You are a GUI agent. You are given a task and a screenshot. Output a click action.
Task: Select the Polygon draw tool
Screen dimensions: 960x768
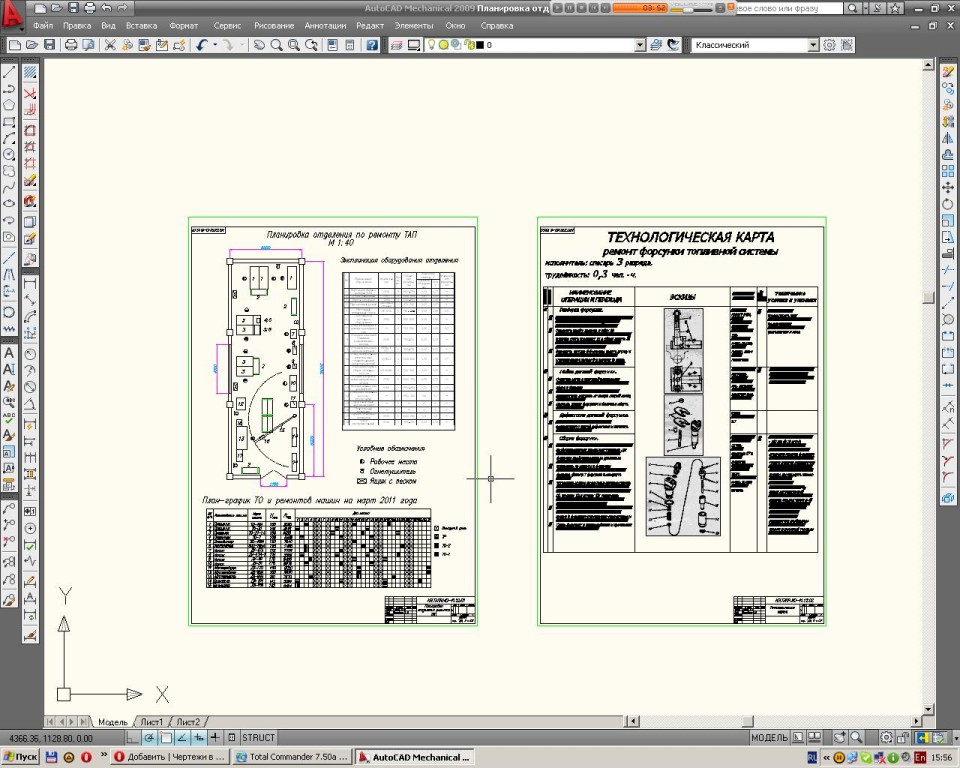pos(9,105)
